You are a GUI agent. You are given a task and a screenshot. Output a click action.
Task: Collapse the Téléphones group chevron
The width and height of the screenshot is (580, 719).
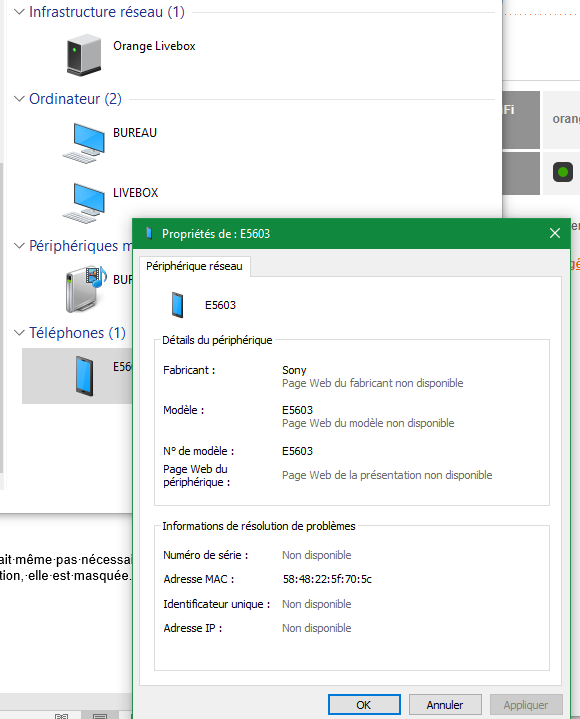pos(19,333)
